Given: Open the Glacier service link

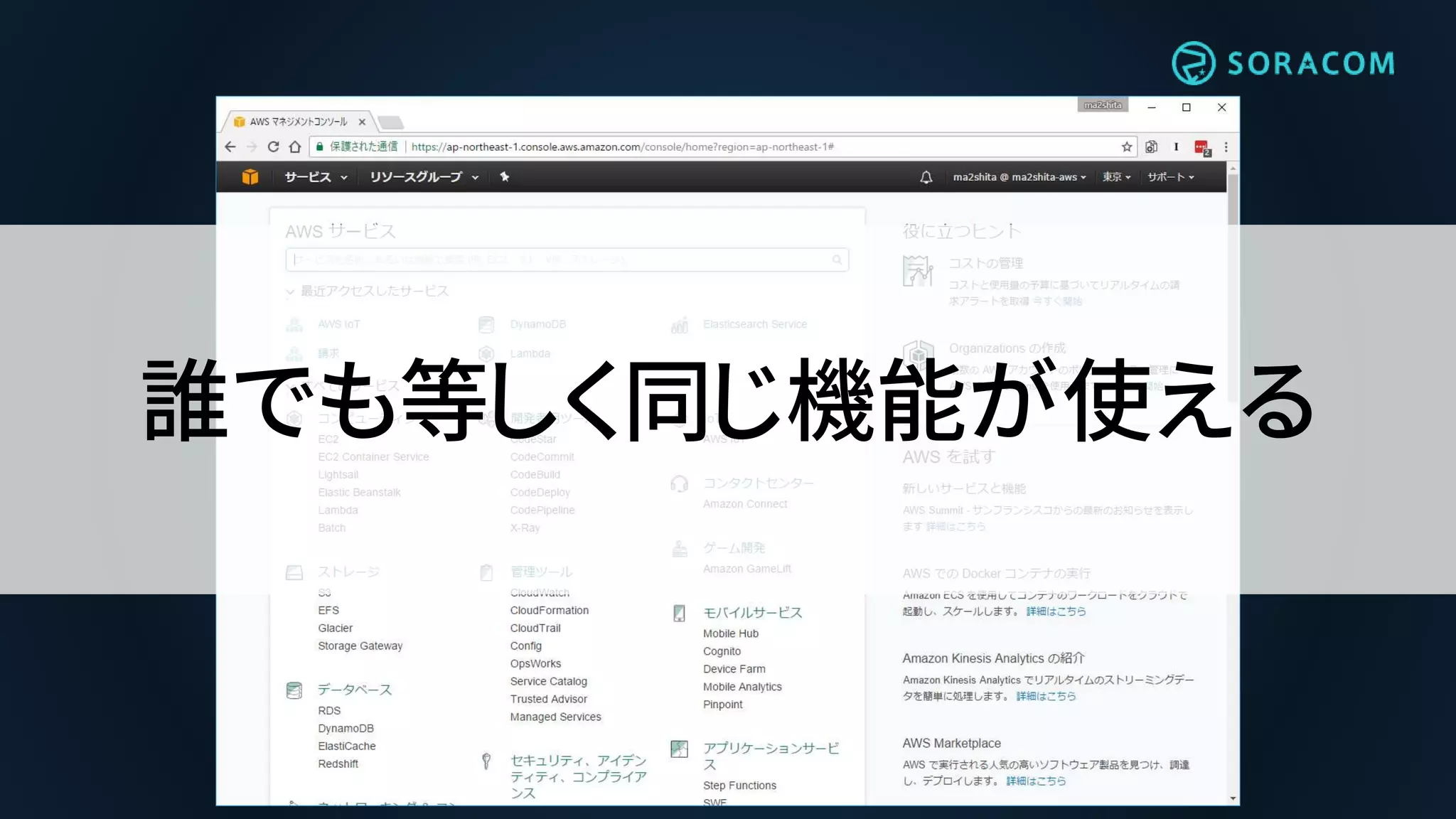Looking at the screenshot, I should pyautogui.click(x=336, y=628).
